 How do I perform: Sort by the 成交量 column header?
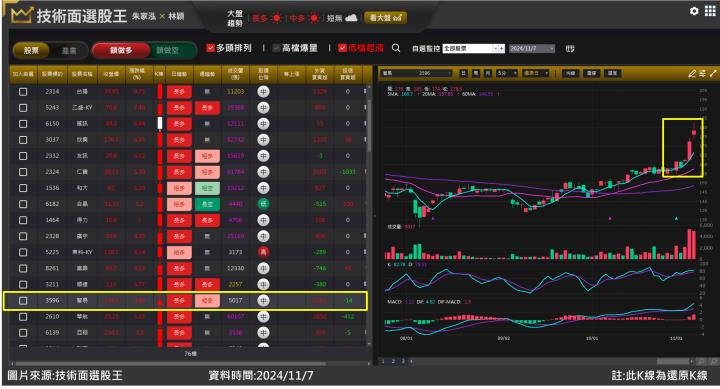(235, 74)
